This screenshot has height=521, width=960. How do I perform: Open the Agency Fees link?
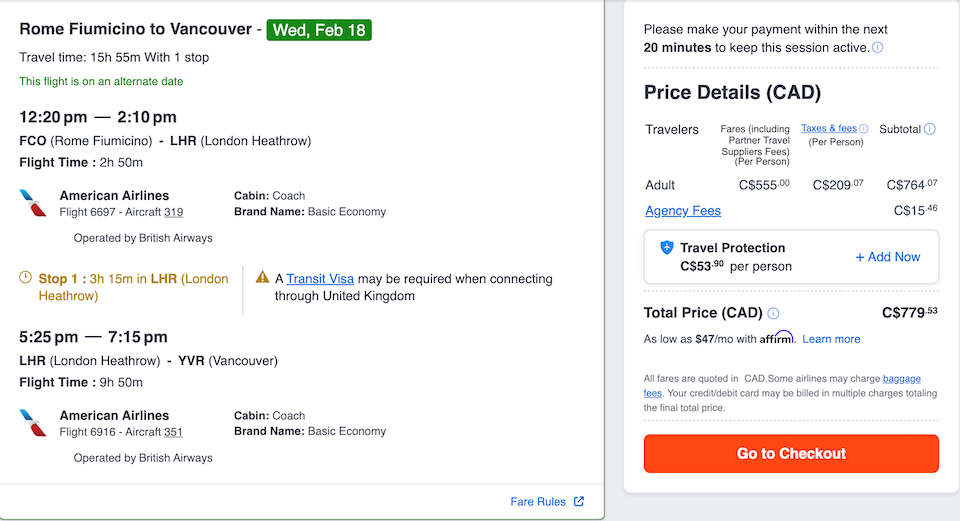click(x=683, y=211)
